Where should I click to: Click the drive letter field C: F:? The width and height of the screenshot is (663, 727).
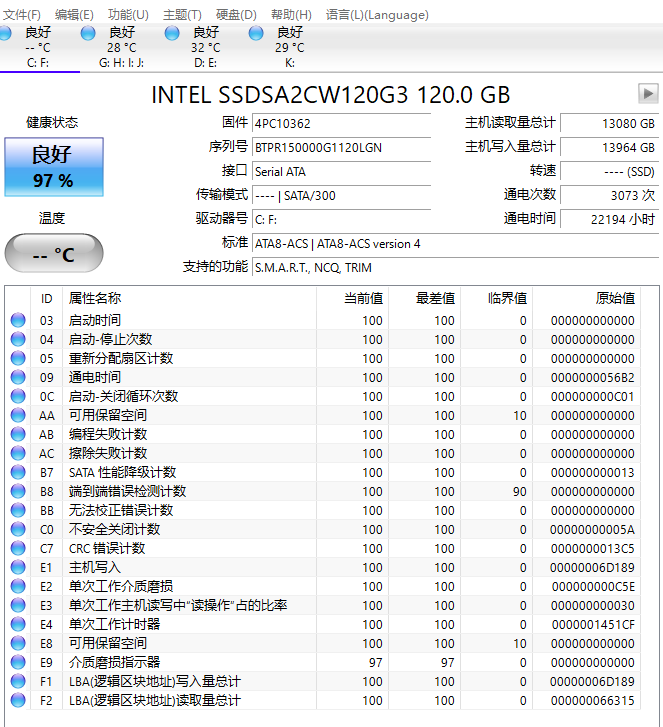click(342, 220)
